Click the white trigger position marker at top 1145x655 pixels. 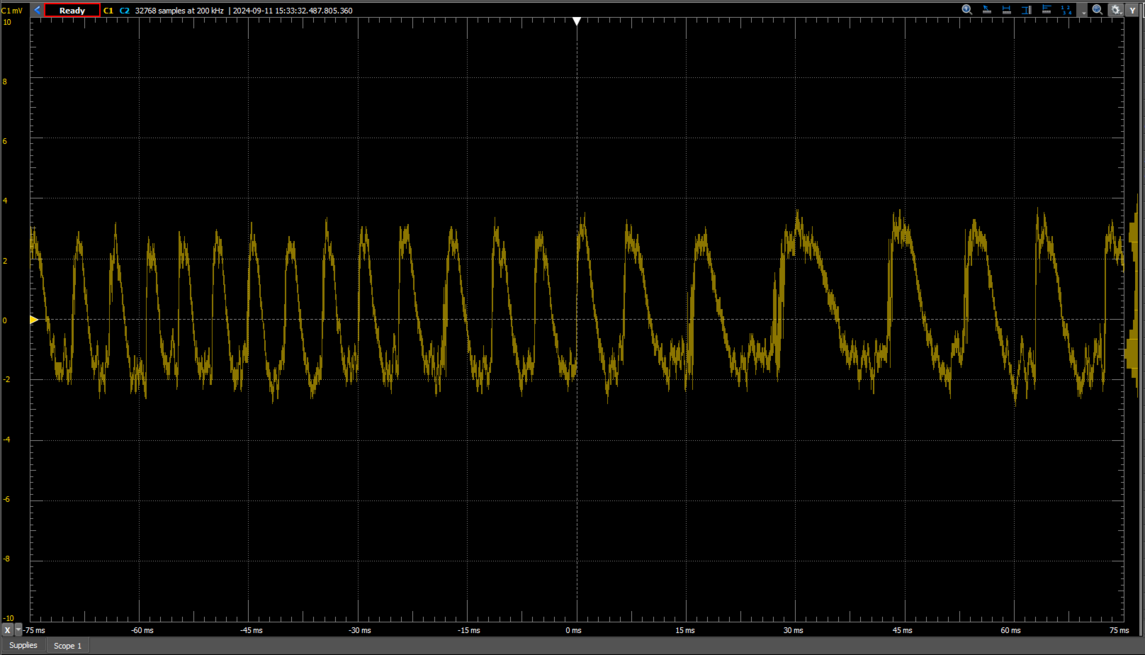(577, 21)
